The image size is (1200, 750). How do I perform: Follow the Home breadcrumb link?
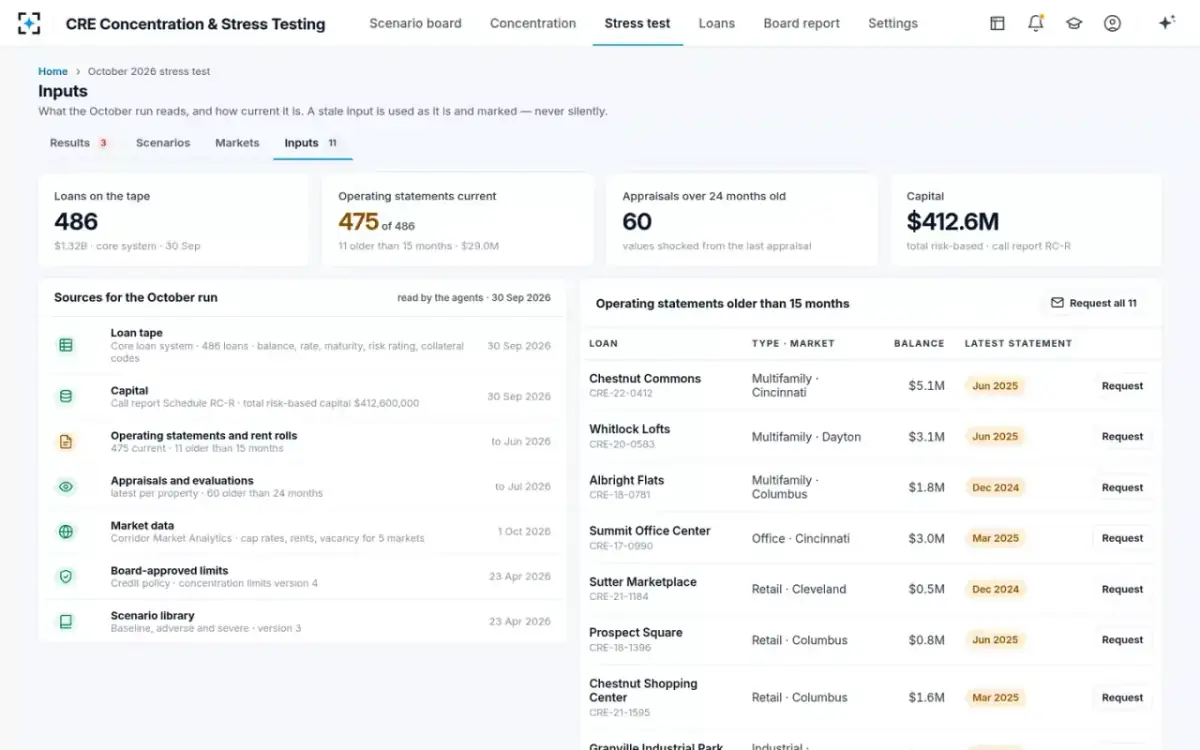coord(53,71)
